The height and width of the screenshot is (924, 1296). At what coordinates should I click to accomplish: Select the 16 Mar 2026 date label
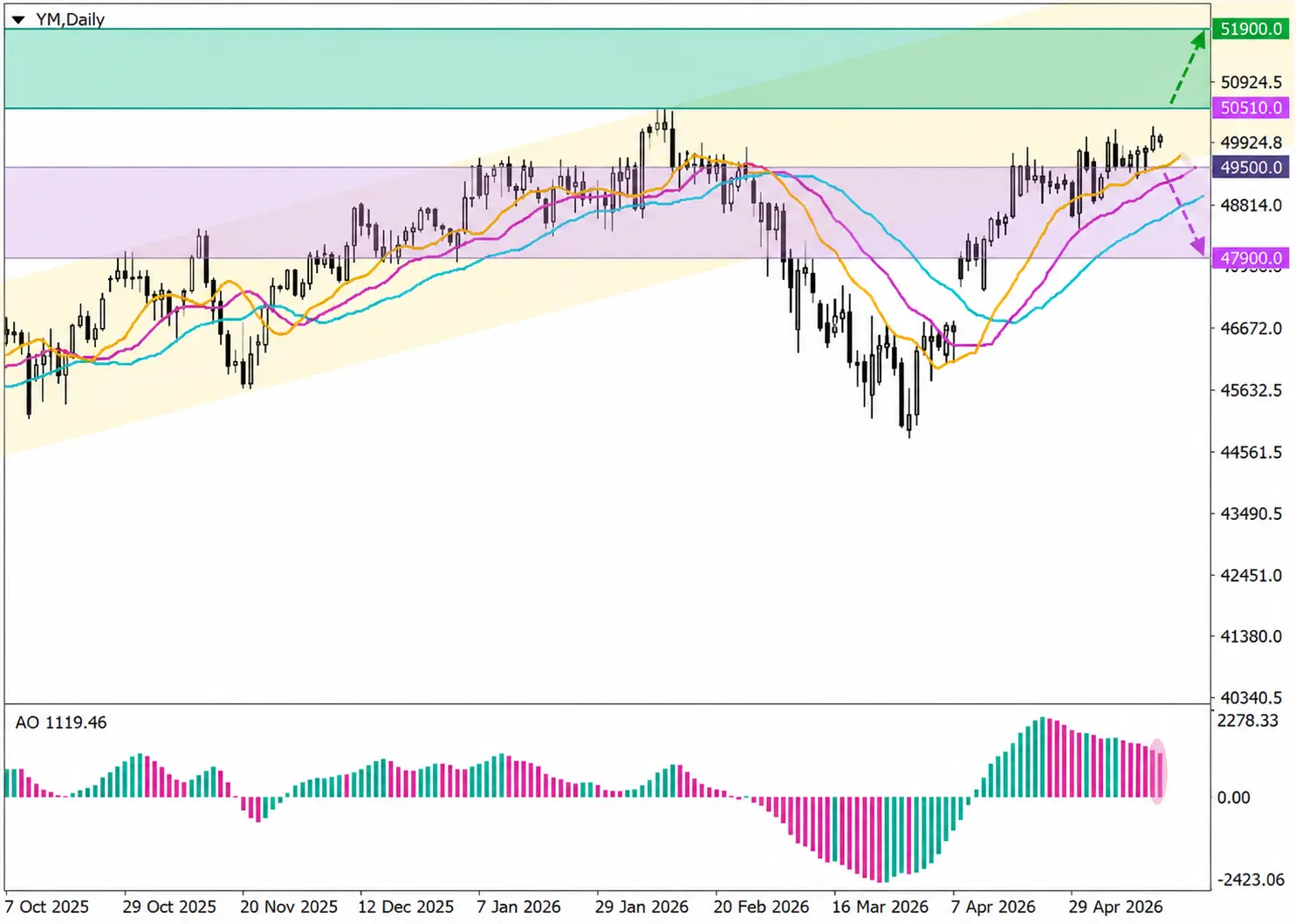(880, 907)
